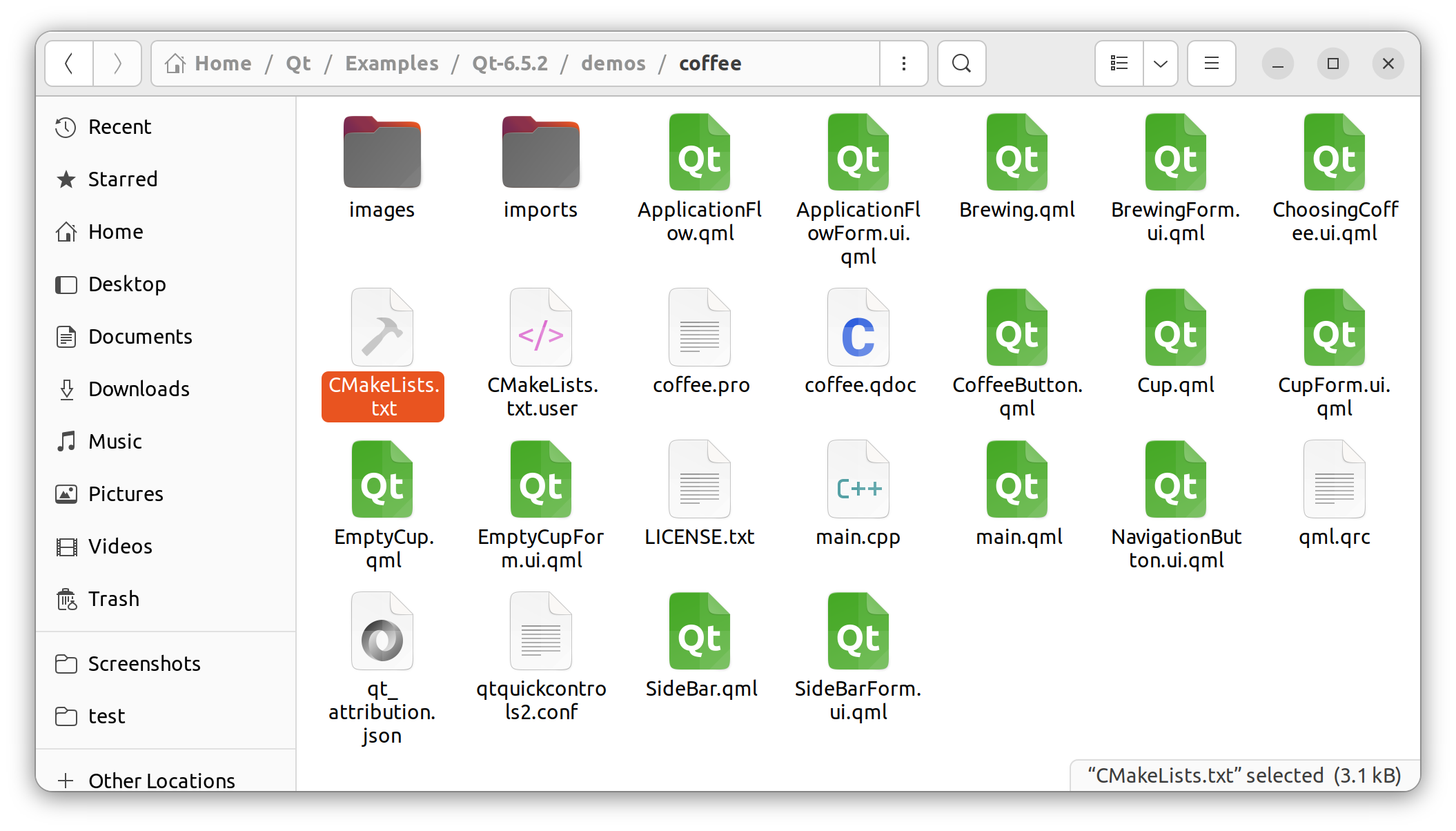Expand the view options dropdown arrow
This screenshot has width=1456, height=831.
click(1161, 63)
